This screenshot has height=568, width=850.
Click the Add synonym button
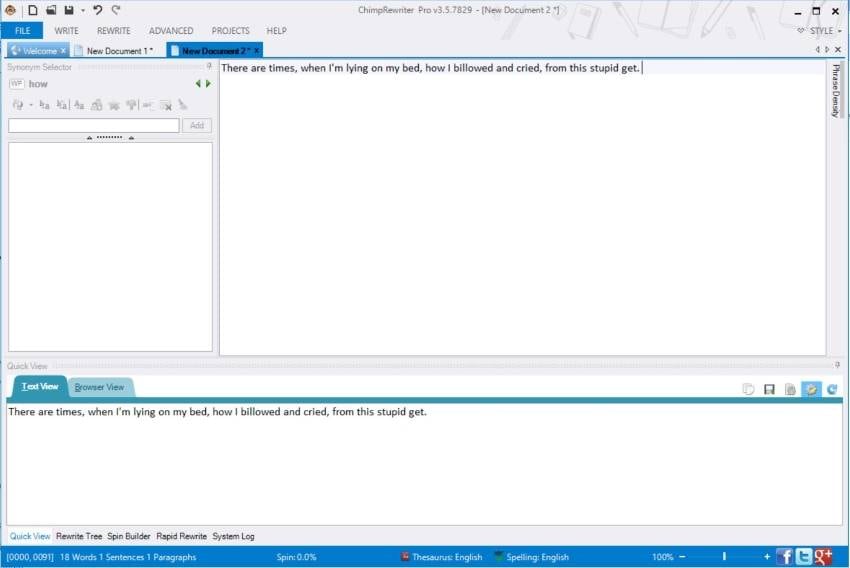pyautogui.click(x=197, y=125)
